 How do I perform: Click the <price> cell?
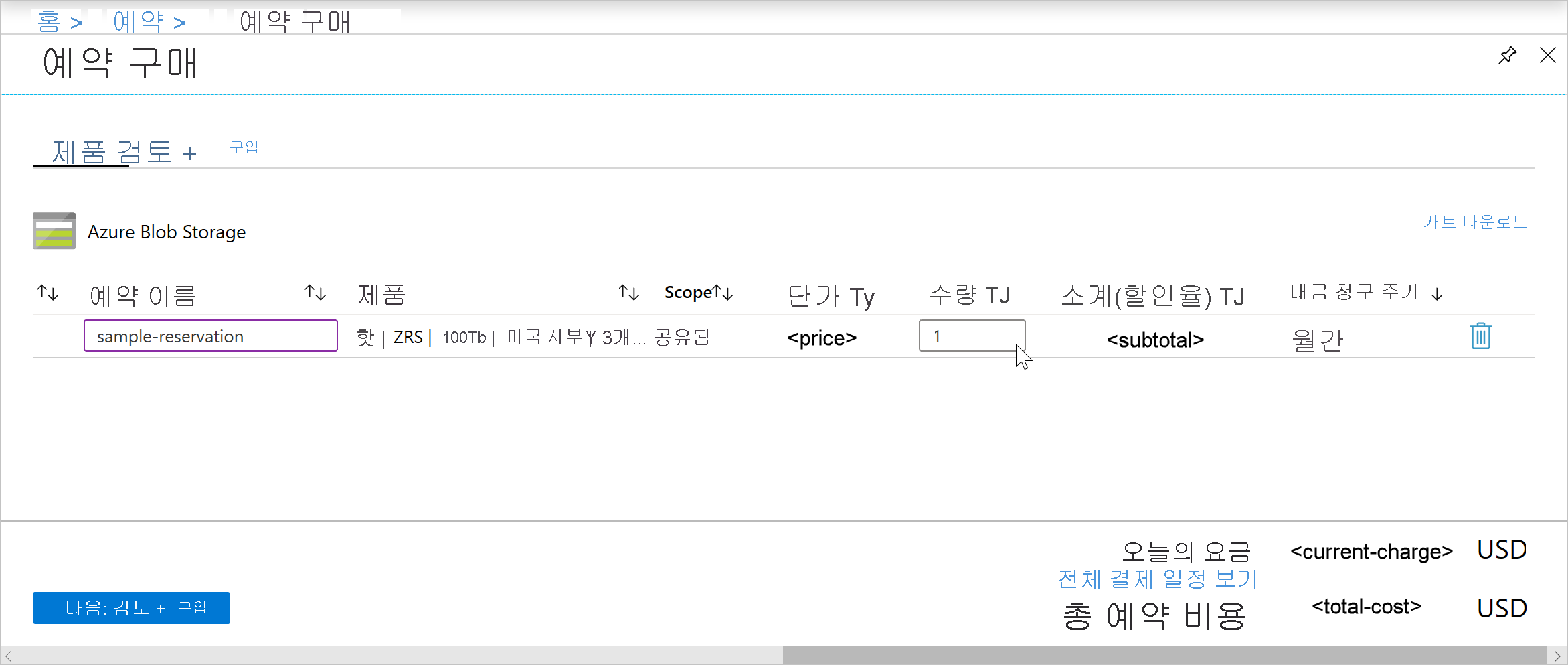[822, 338]
